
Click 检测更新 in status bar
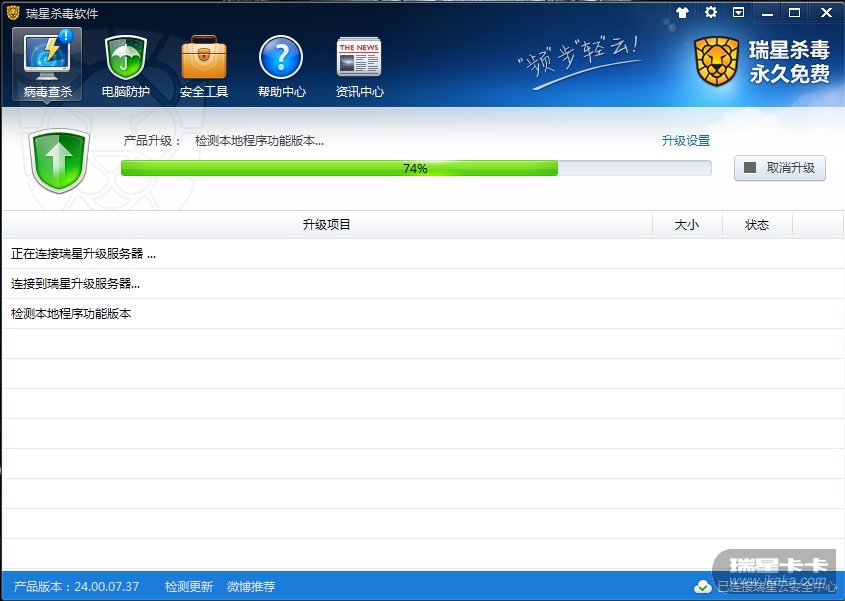click(189, 586)
